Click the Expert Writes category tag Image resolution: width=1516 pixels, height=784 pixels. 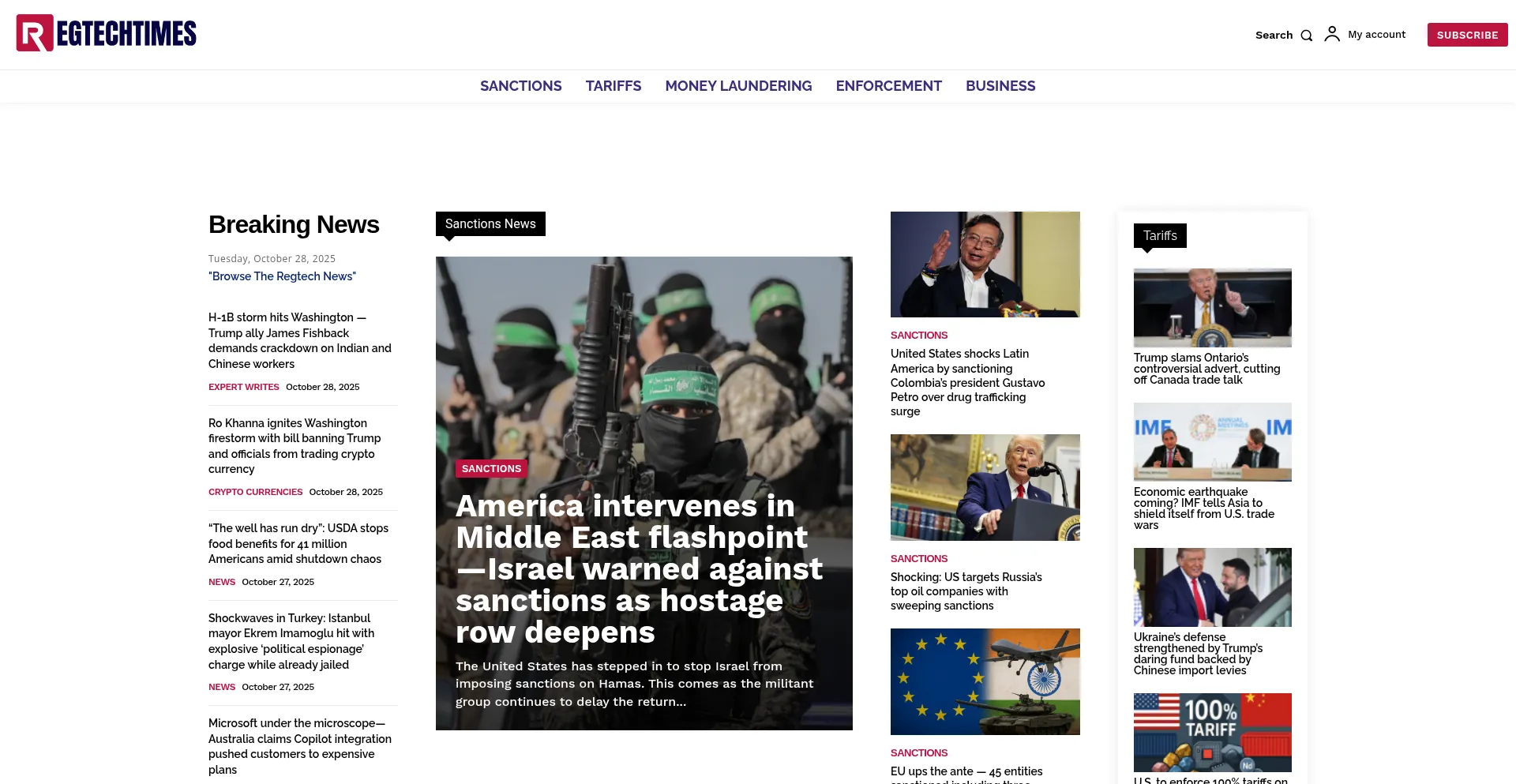[243, 387]
